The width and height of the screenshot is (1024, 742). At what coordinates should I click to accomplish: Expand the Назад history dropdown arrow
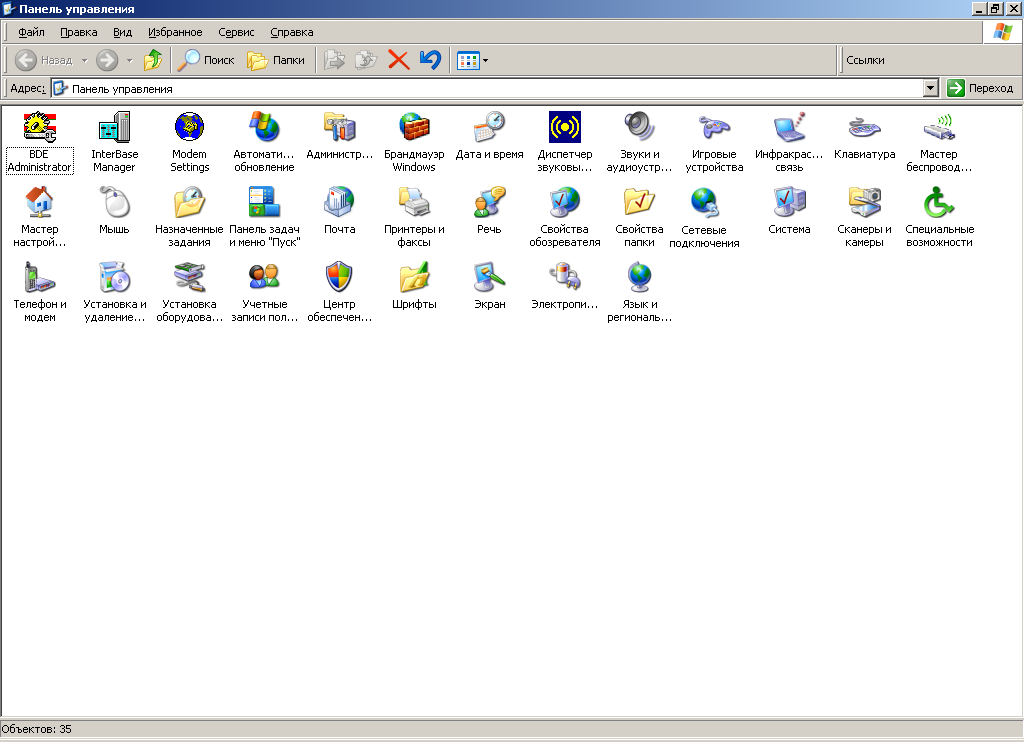84,61
